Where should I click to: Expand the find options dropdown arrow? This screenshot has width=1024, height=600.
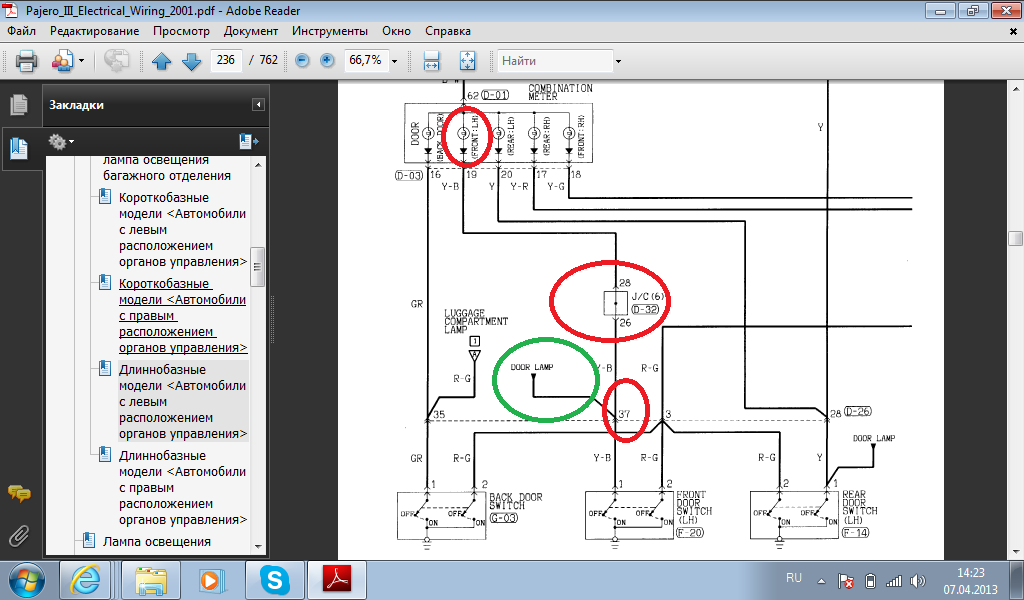pos(618,61)
